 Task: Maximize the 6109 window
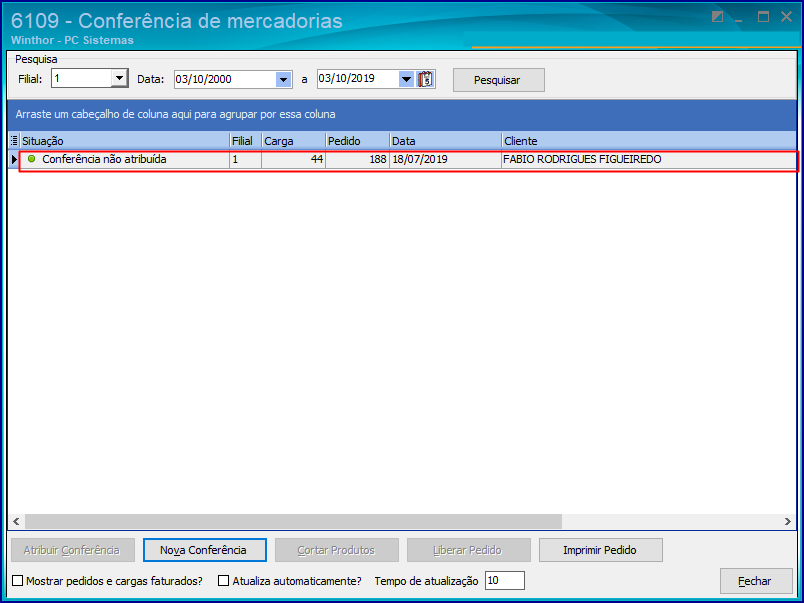click(x=763, y=17)
